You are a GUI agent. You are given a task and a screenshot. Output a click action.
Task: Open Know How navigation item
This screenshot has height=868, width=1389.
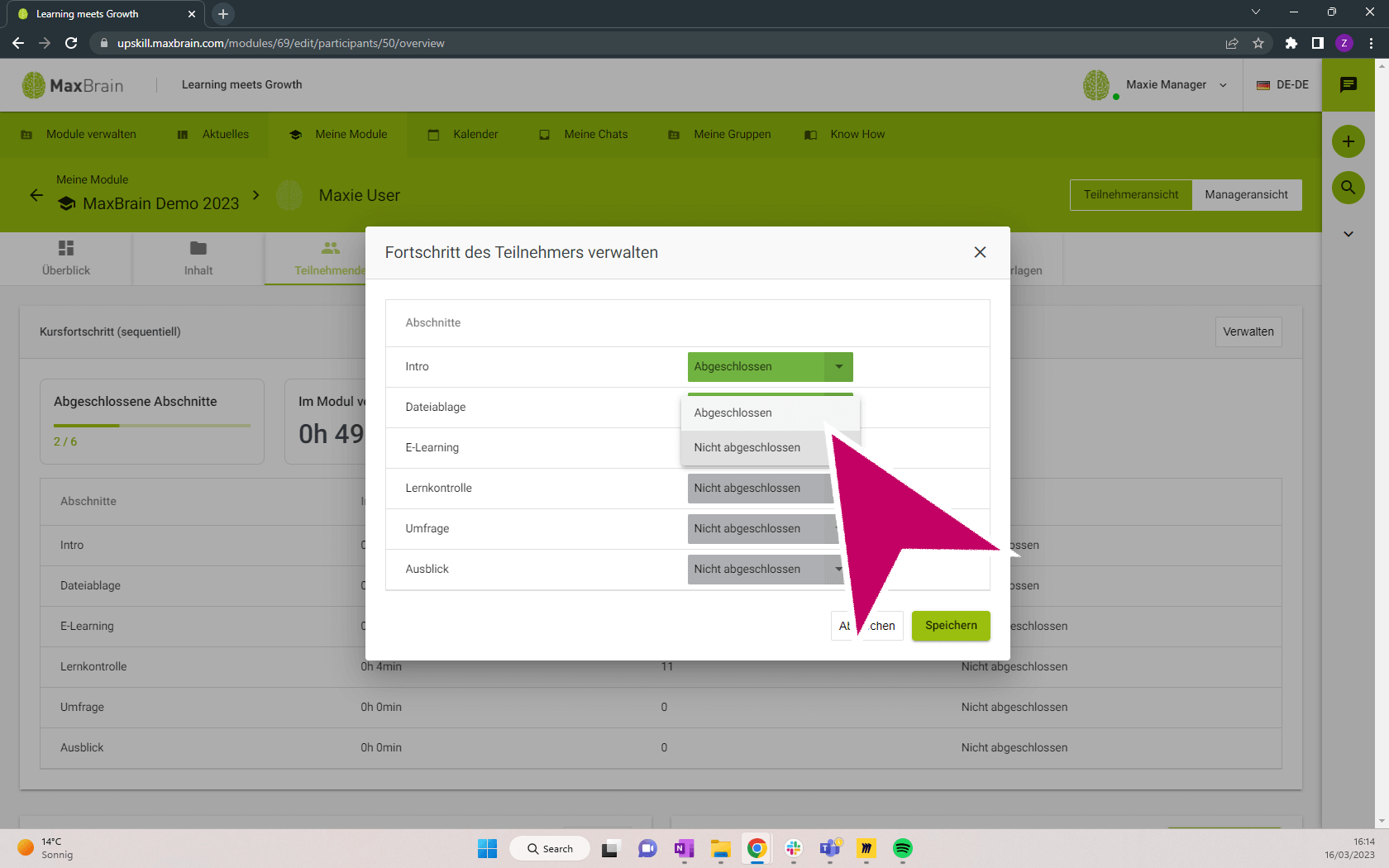point(845,135)
